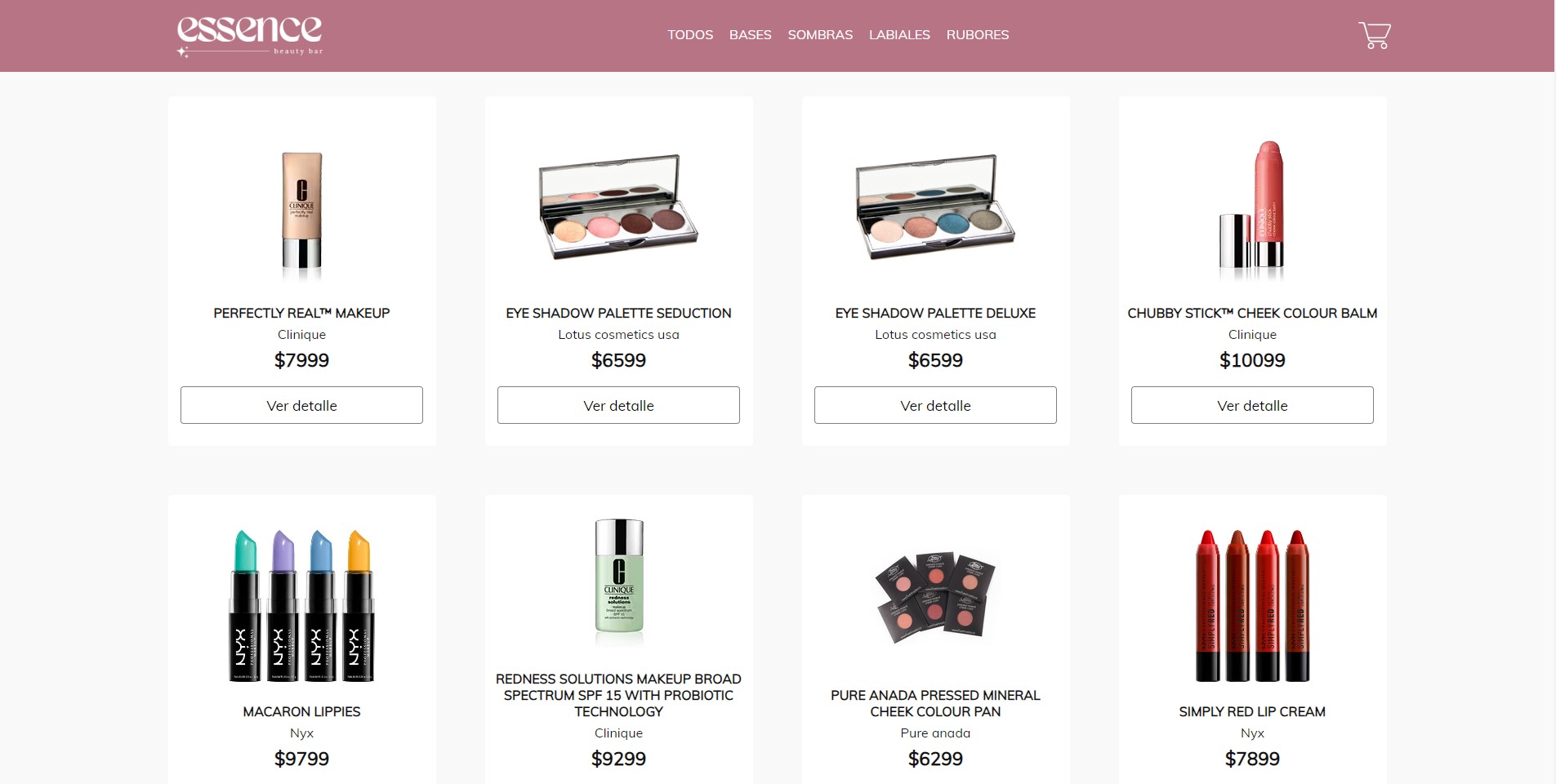This screenshot has width=1556, height=784.
Task: Select the green Redness Solutions bottle image
Action: tap(618, 581)
